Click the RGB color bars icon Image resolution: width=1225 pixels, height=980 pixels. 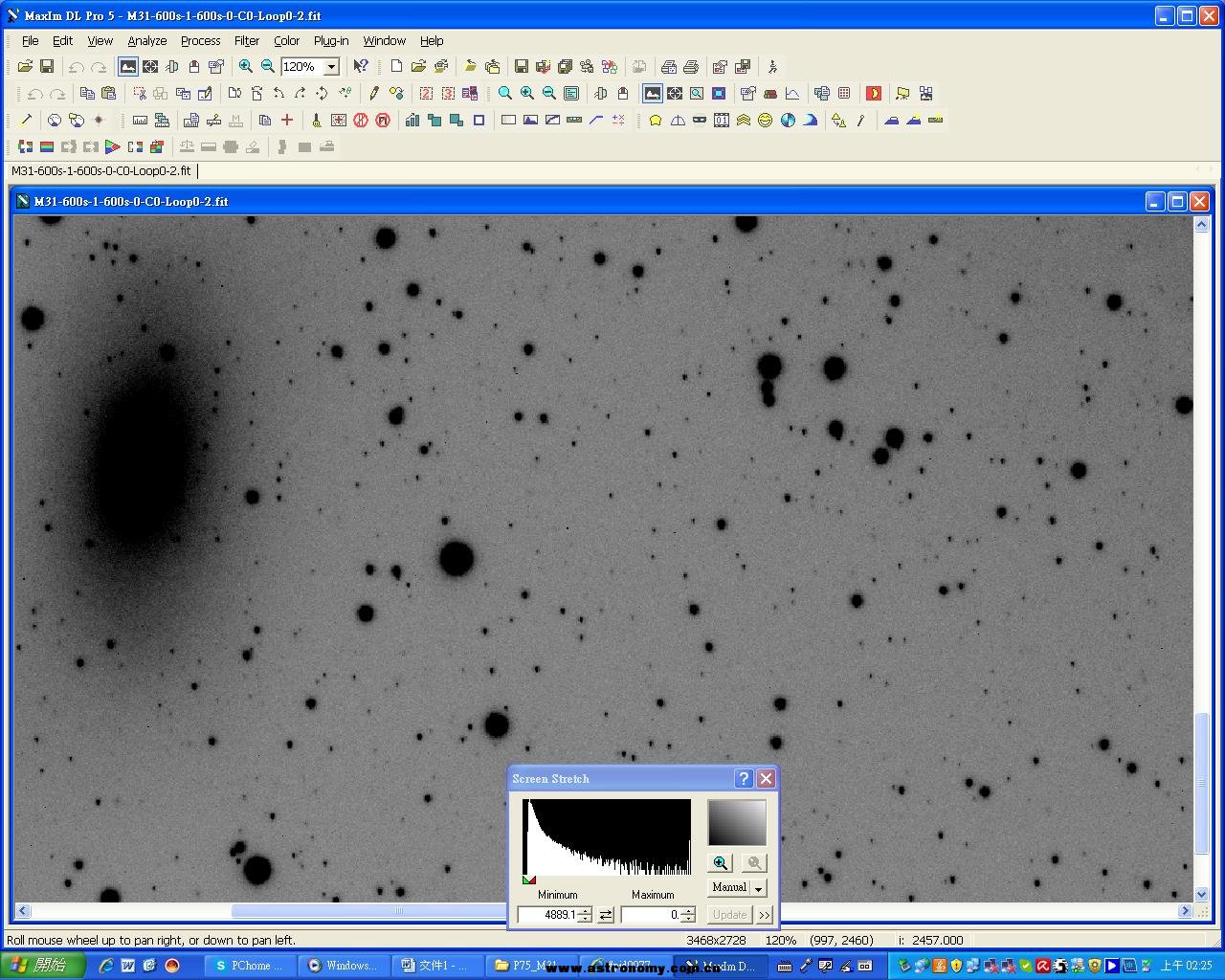point(46,146)
